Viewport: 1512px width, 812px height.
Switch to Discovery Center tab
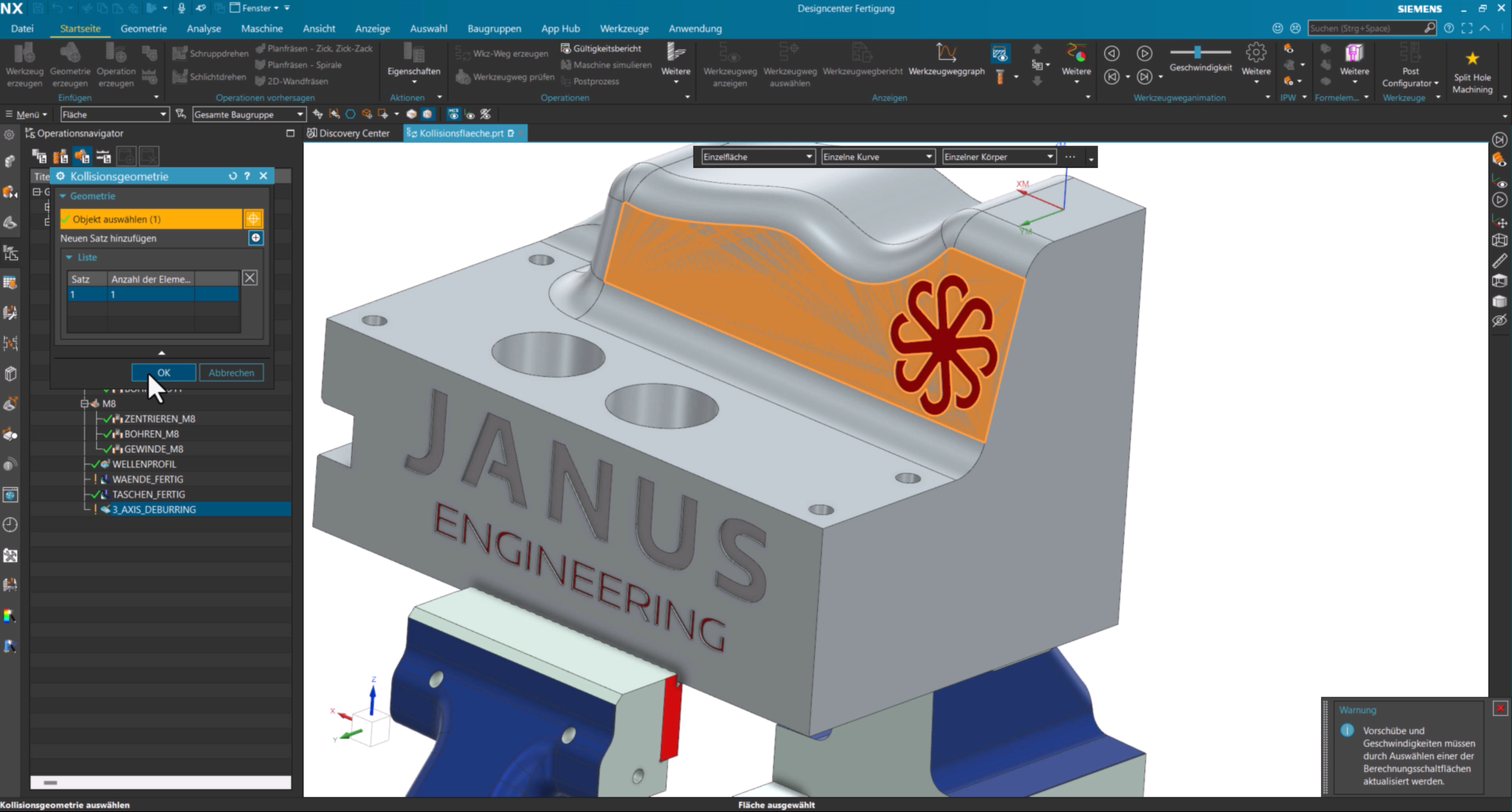[x=348, y=133]
